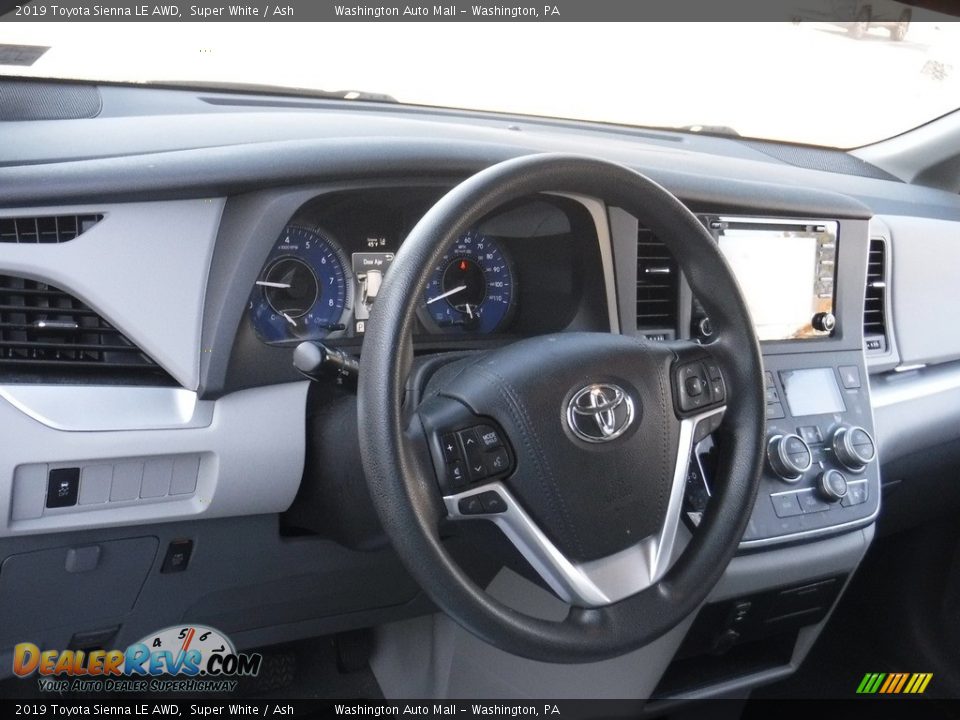Click the right-side steering wheel control pad
This screenshot has height=720, width=960.
point(699,384)
